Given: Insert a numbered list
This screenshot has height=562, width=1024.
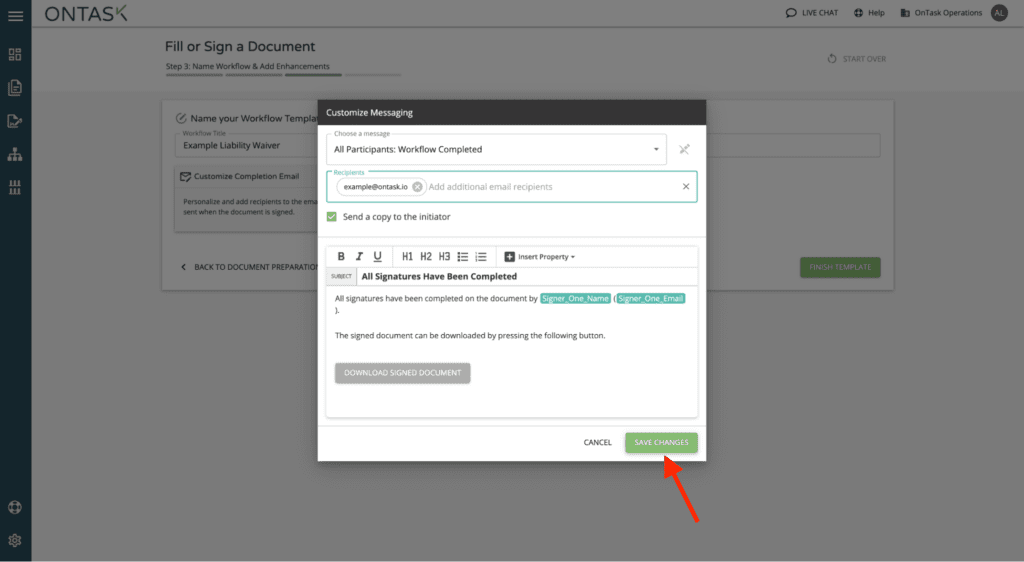Looking at the screenshot, I should coord(481,257).
